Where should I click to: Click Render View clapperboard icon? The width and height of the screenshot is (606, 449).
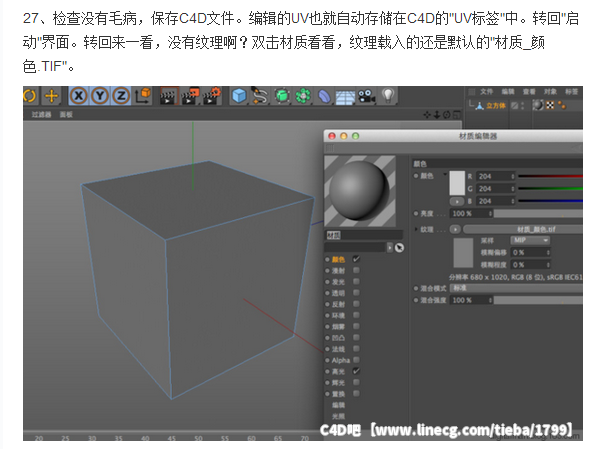pyautogui.click(x=169, y=96)
